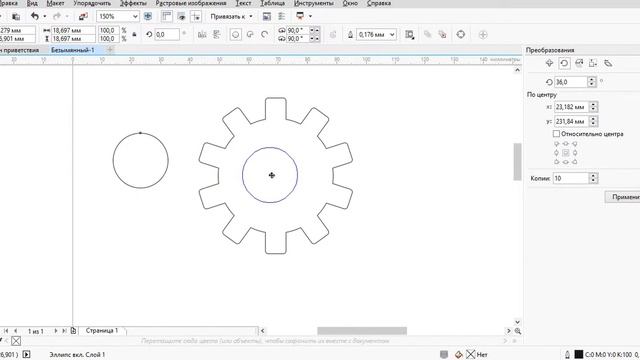Select the Position transform icon in docker
The image size is (640, 360).
pyautogui.click(x=549, y=63)
